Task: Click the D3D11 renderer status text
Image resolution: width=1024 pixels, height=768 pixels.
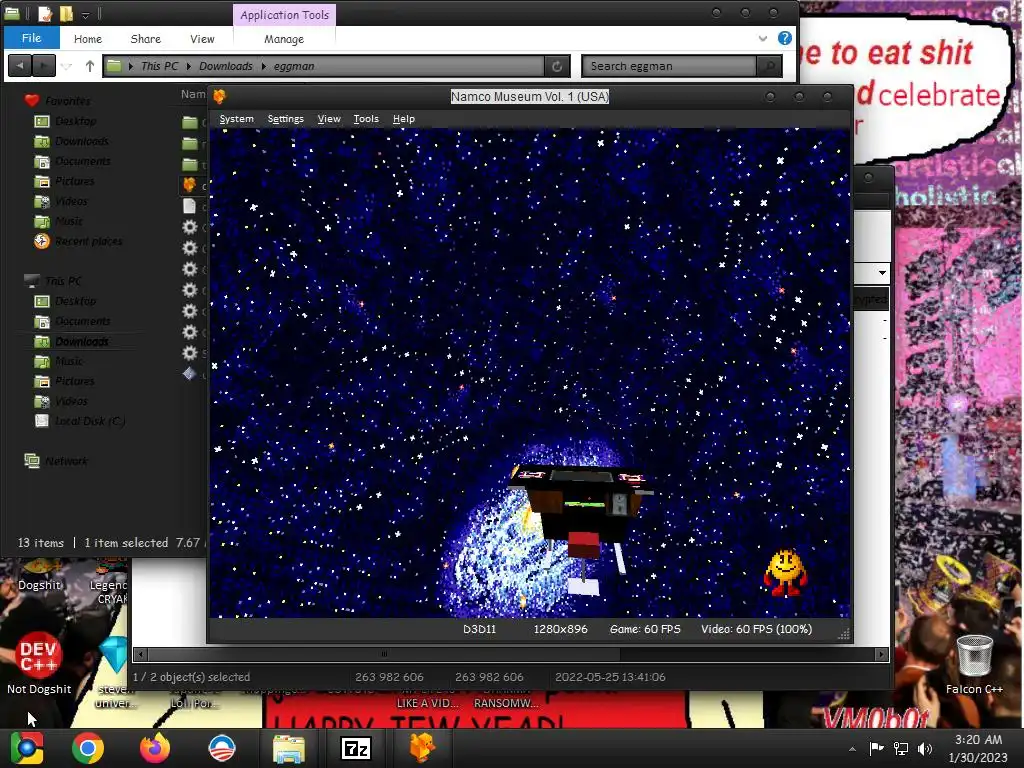Action: [x=479, y=630]
